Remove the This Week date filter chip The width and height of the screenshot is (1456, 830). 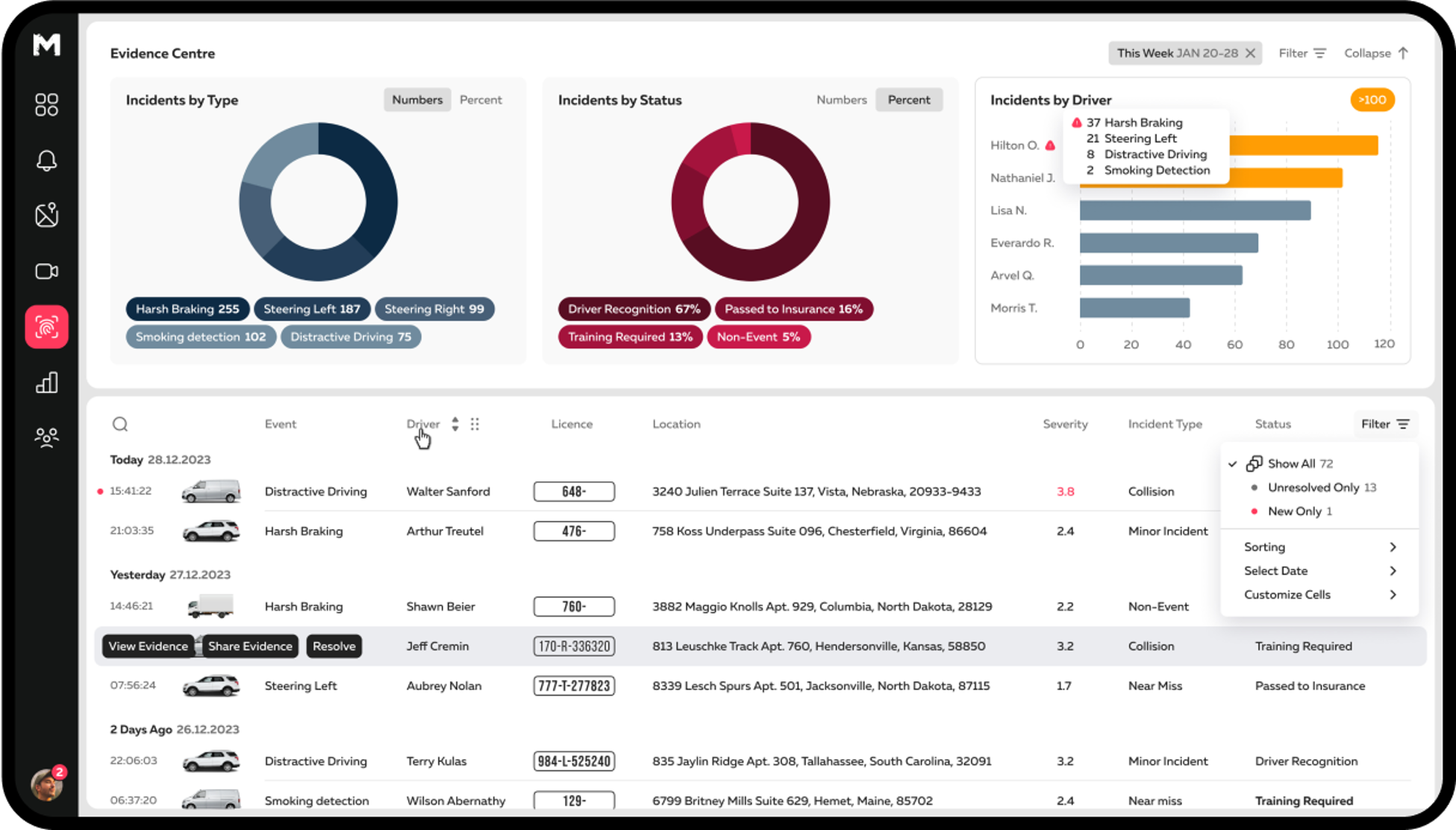[x=1250, y=53]
